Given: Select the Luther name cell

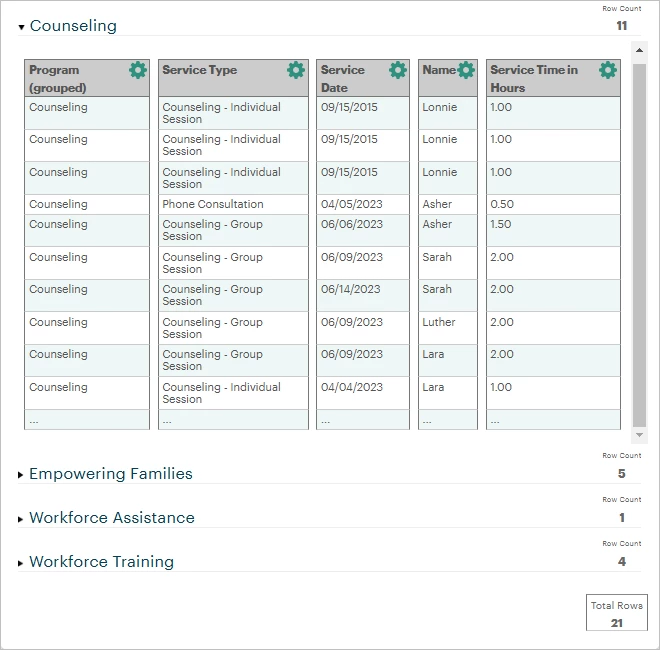Looking at the screenshot, I should point(448,328).
